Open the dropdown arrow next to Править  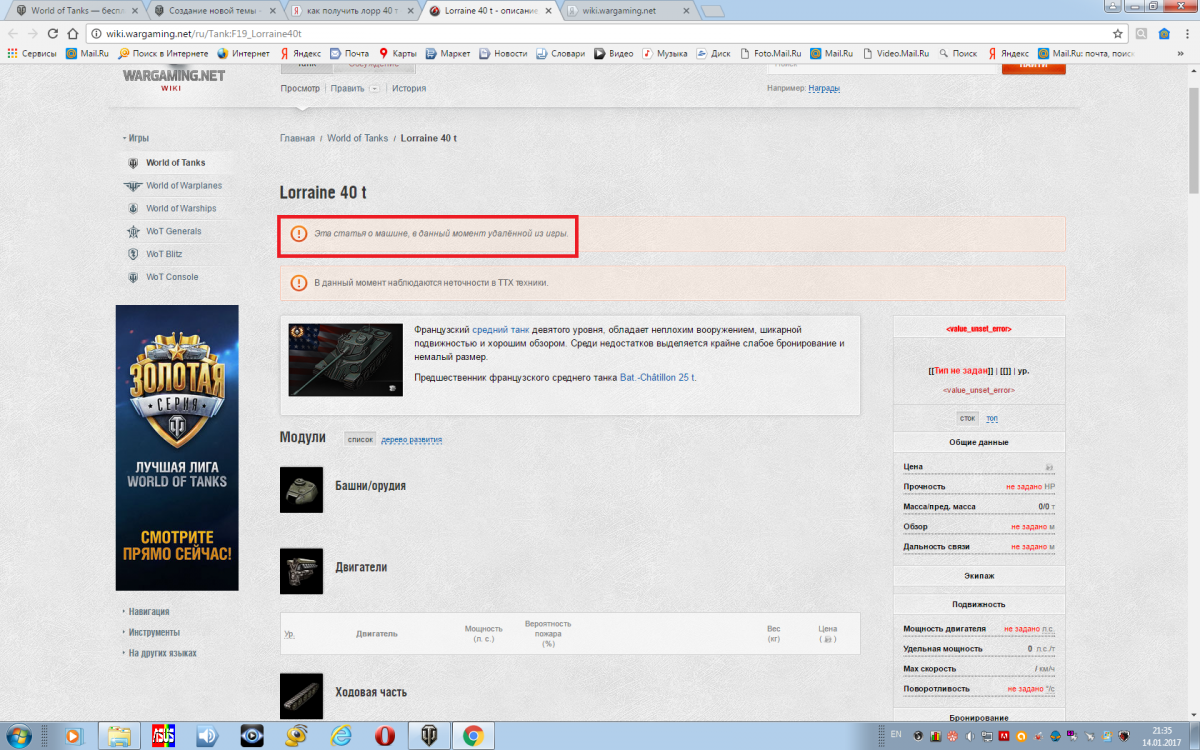point(374,88)
